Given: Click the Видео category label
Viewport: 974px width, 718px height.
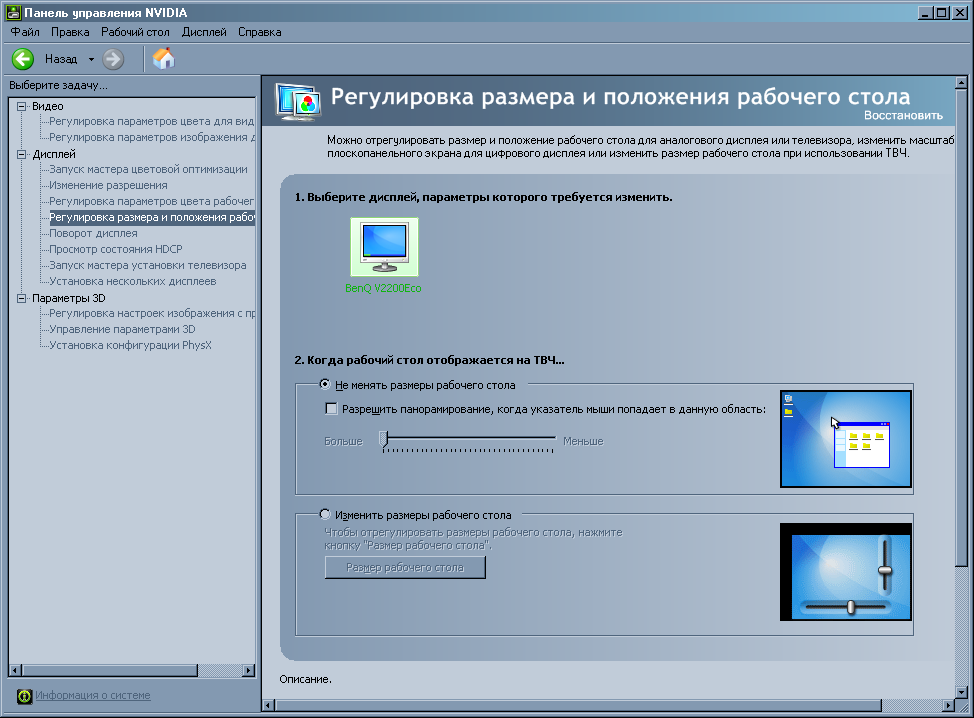Looking at the screenshot, I should pyautogui.click(x=48, y=106).
